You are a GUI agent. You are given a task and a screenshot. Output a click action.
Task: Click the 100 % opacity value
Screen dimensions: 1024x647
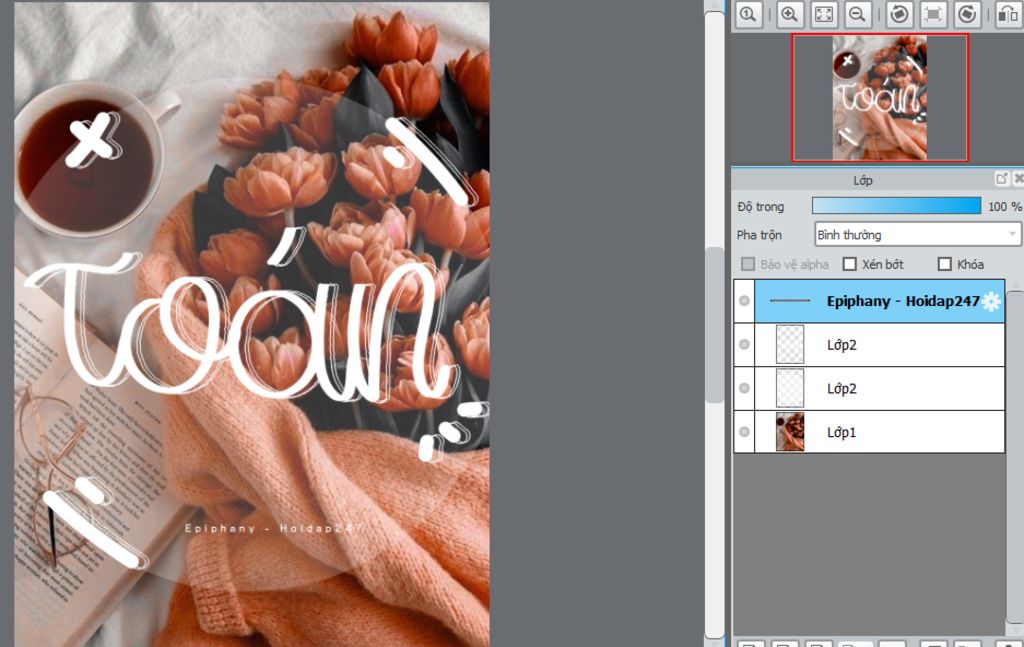point(1004,206)
